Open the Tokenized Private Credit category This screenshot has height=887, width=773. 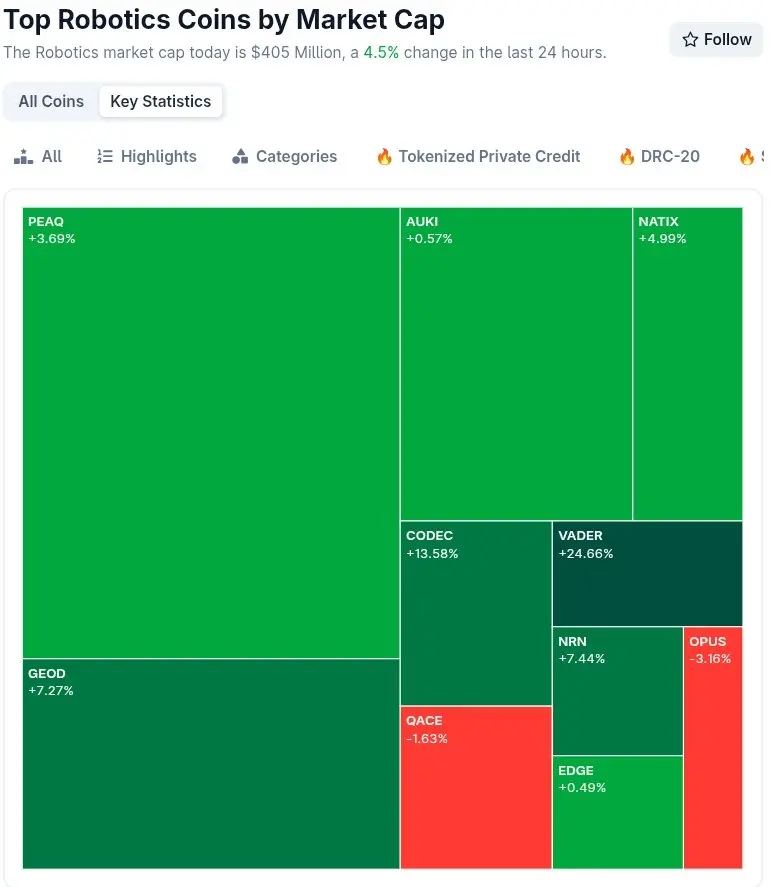[489, 157]
